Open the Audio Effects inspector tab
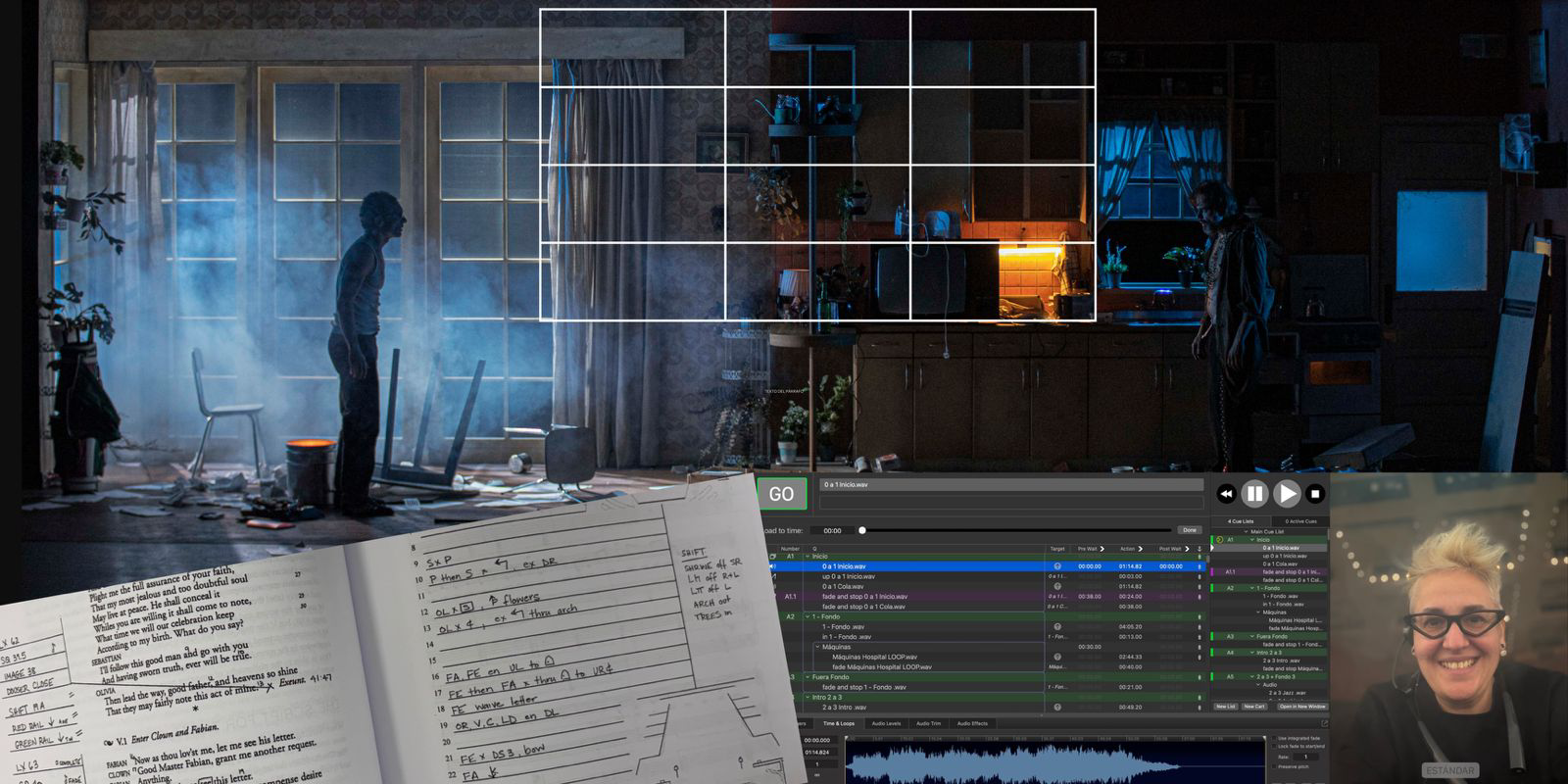Image resolution: width=1568 pixels, height=784 pixels. click(x=972, y=723)
